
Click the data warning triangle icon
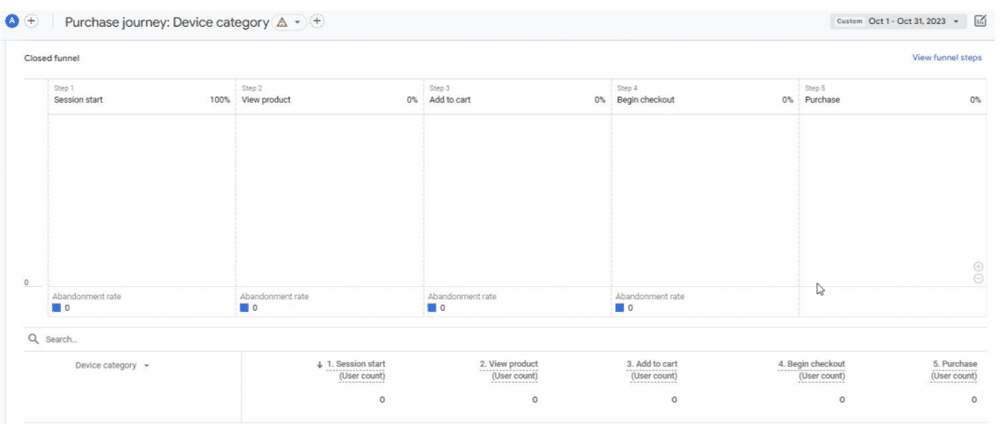click(281, 22)
